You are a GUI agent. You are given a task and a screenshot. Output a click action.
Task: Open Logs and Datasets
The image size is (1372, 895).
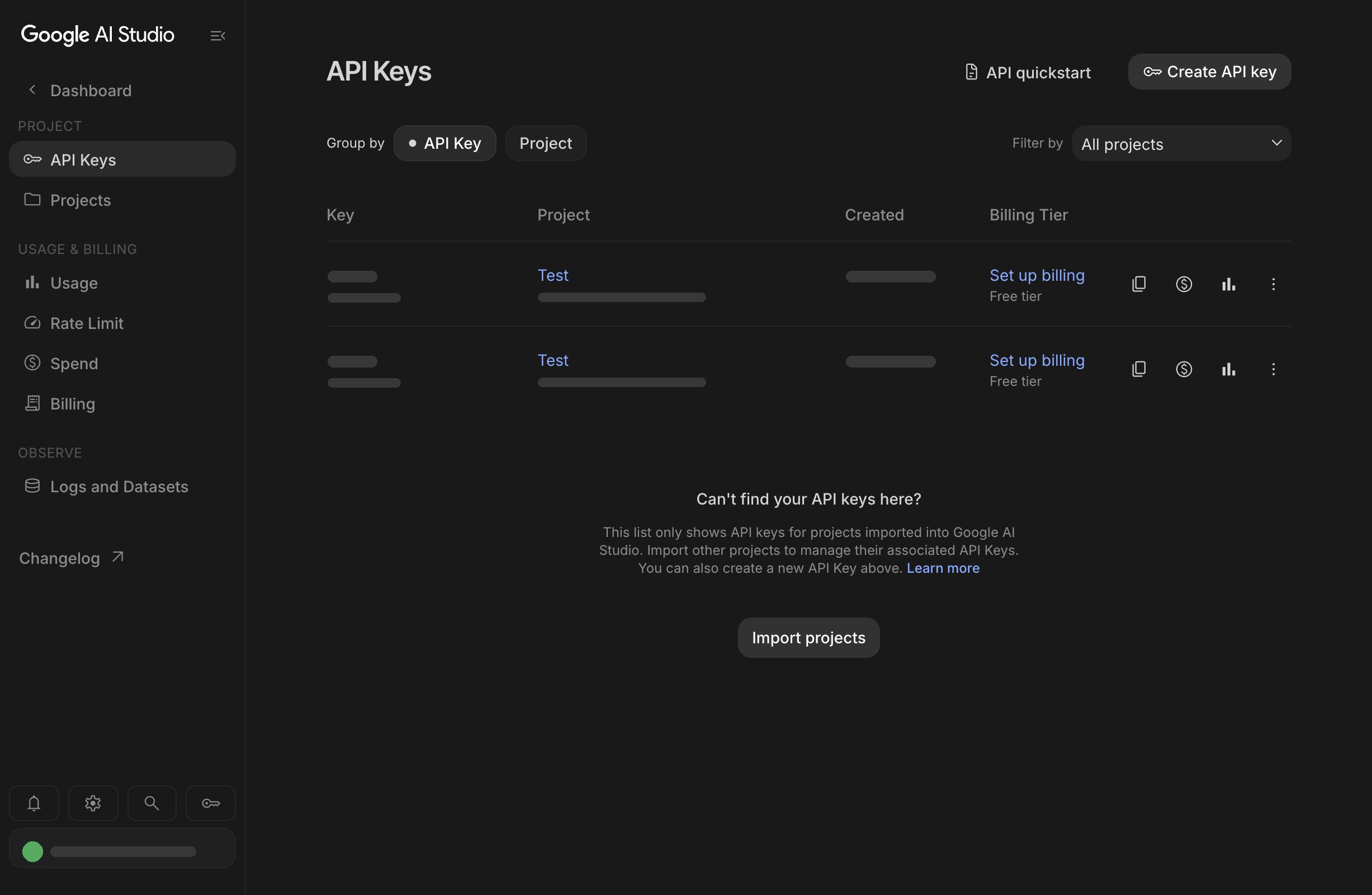[122, 486]
